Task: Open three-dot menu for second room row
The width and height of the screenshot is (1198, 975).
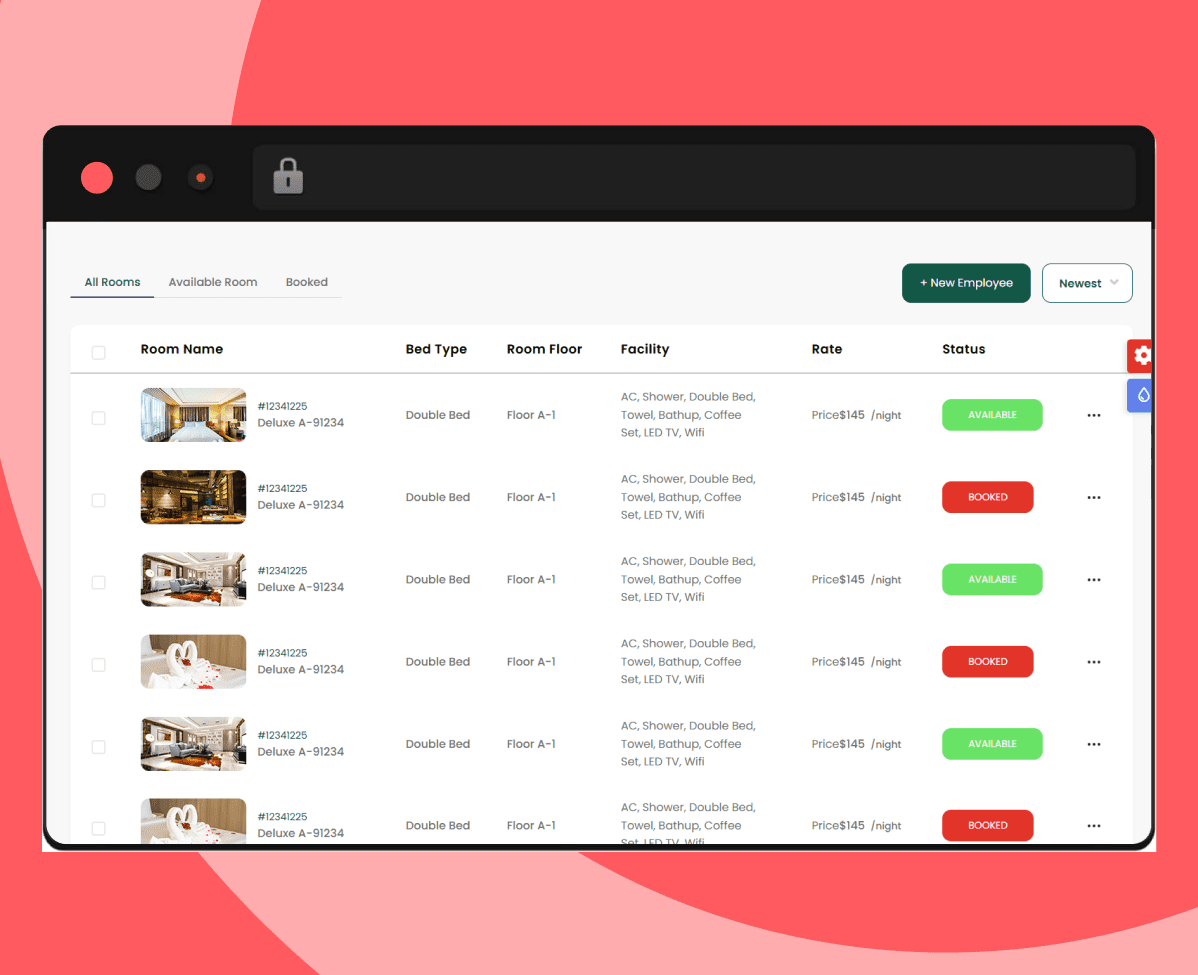Action: (1093, 497)
